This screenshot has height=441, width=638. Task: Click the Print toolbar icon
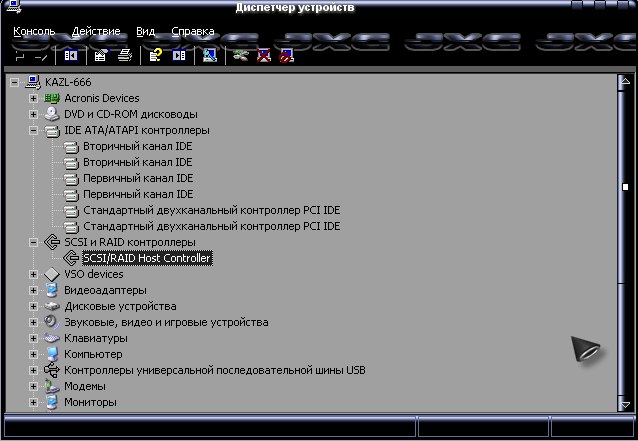tap(125, 55)
